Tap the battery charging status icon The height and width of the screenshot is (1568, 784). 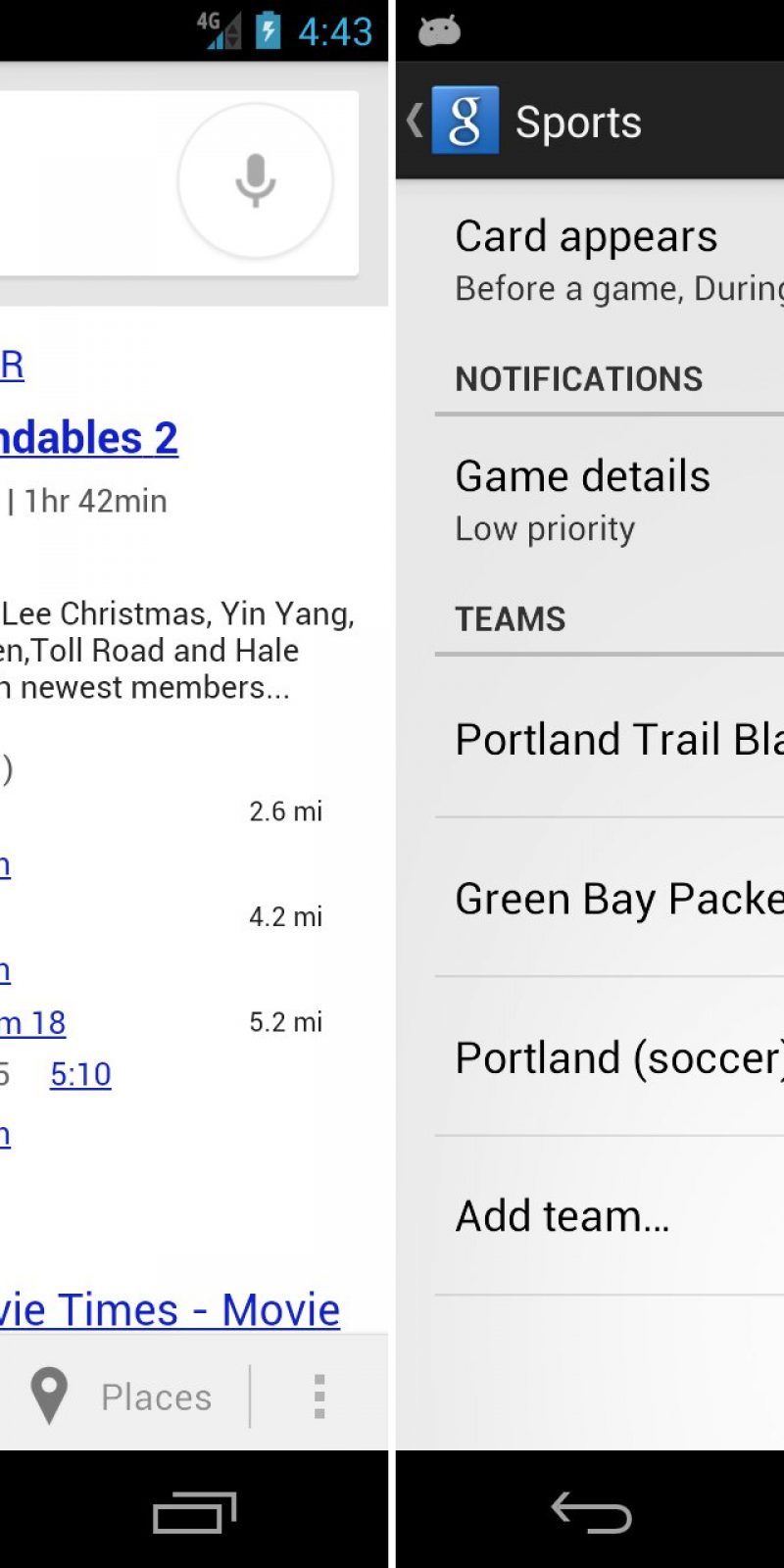(x=268, y=31)
